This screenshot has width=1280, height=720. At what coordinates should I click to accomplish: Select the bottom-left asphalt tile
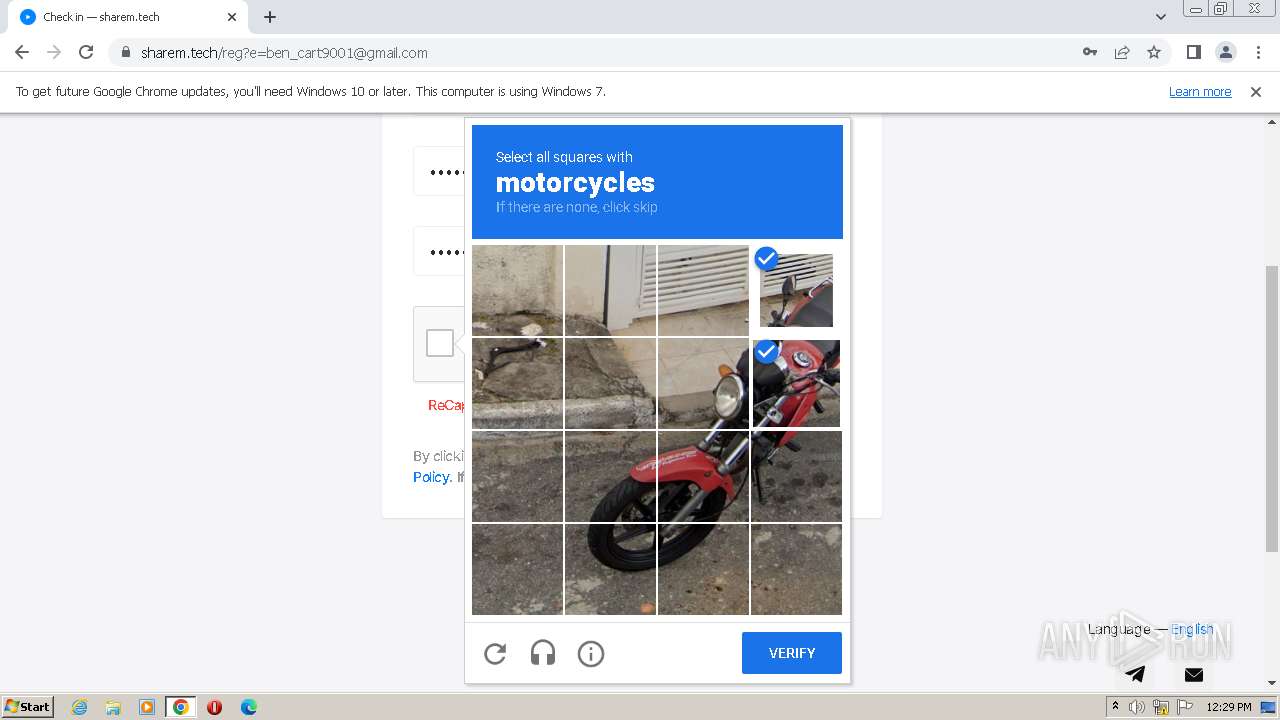tap(517, 569)
